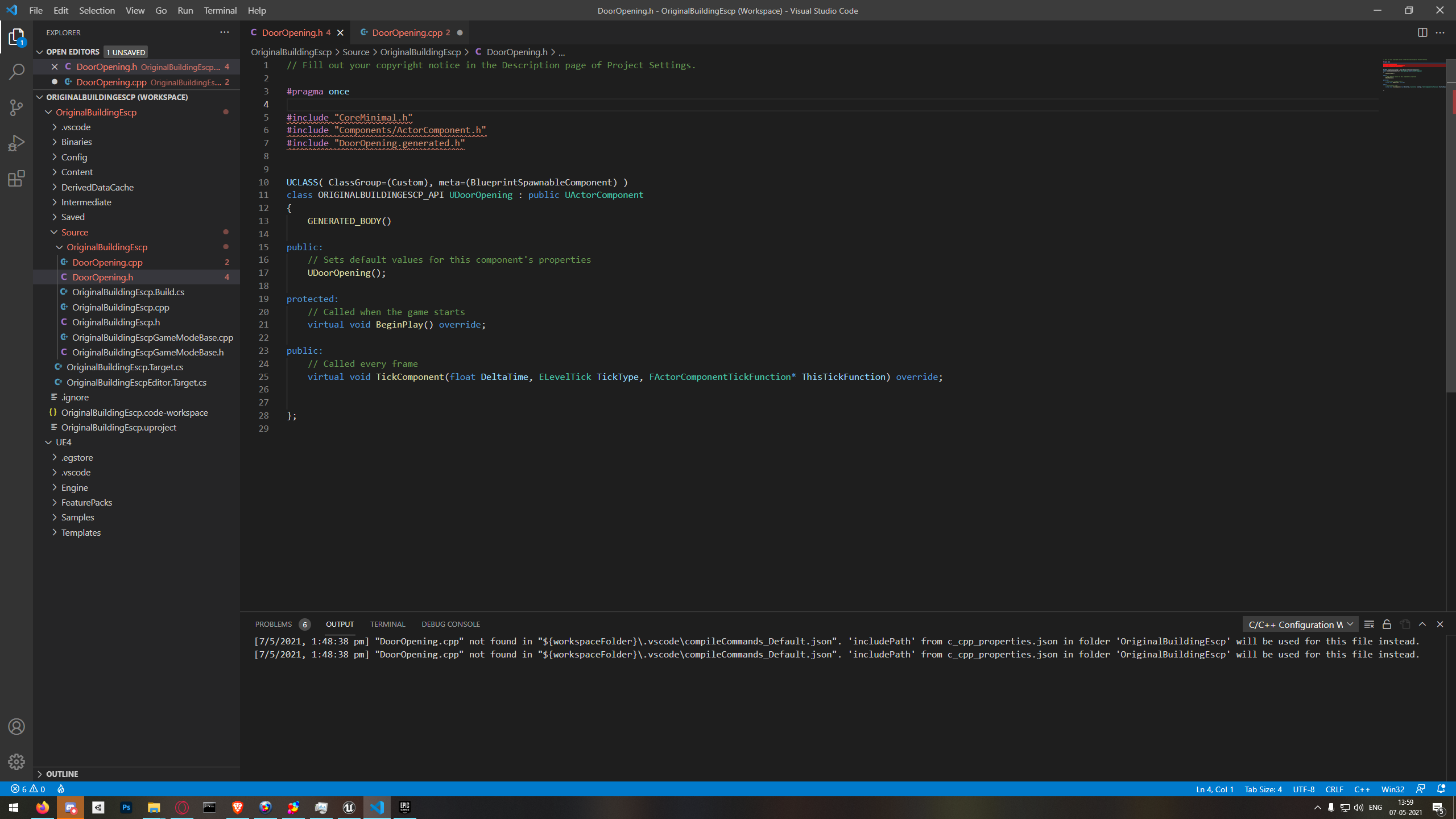This screenshot has width=1456, height=819.
Task: Toggle the output scroll lock icon
Action: [1387, 624]
